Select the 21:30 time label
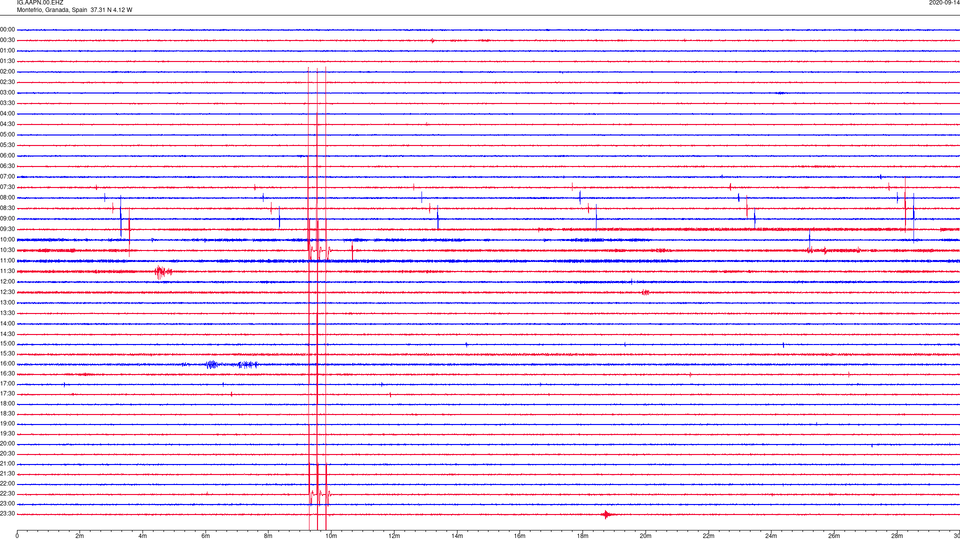Image resolution: width=960 pixels, height=540 pixels. point(7,474)
